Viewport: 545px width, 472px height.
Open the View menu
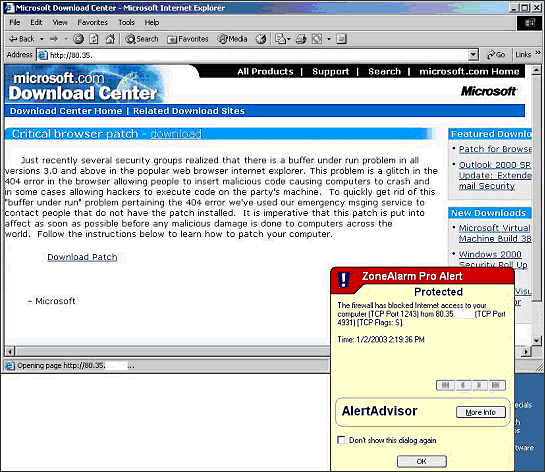click(x=60, y=23)
